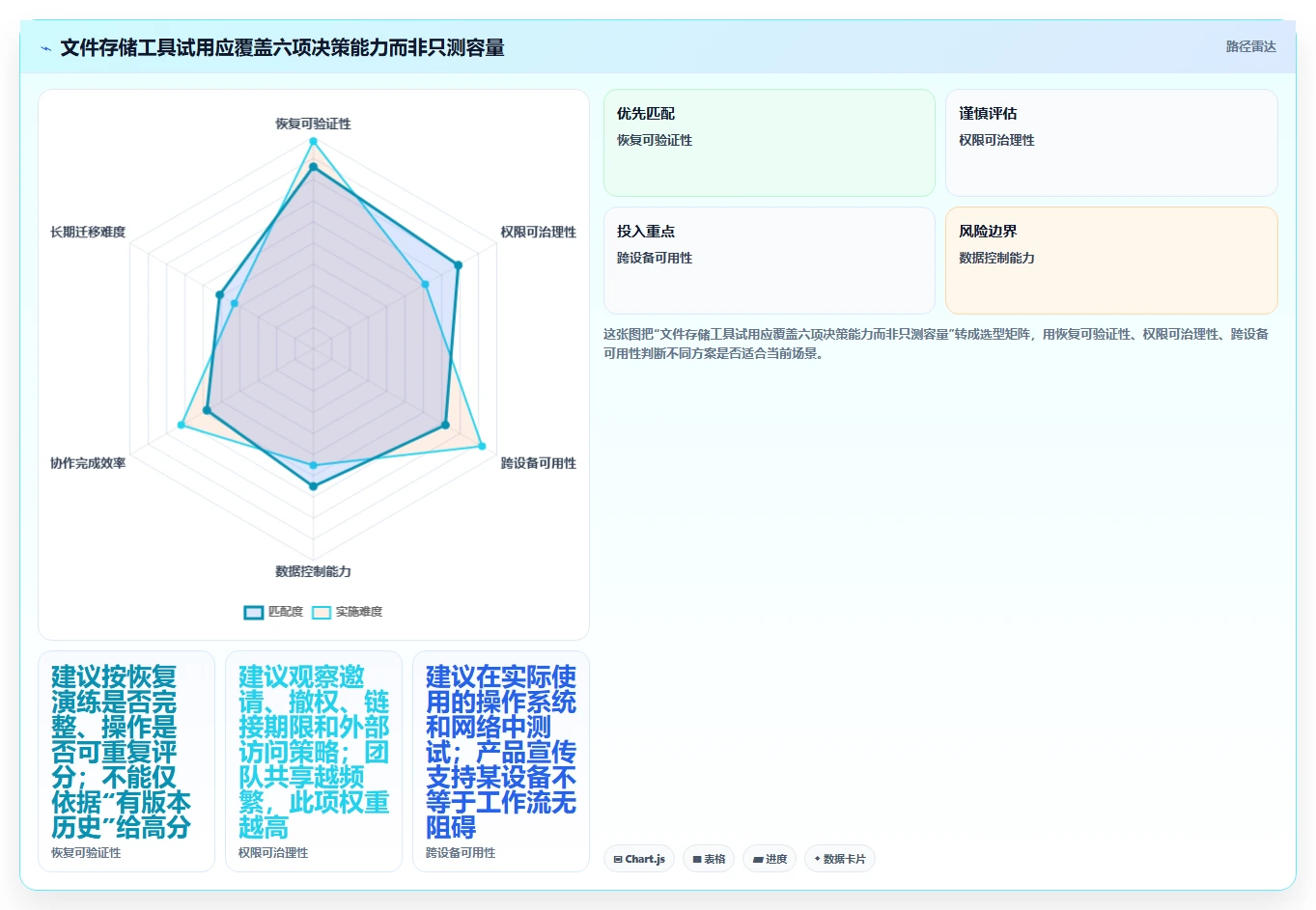Click the 表格 chip at the bottom
1316x910 pixels.
pyautogui.click(x=709, y=859)
